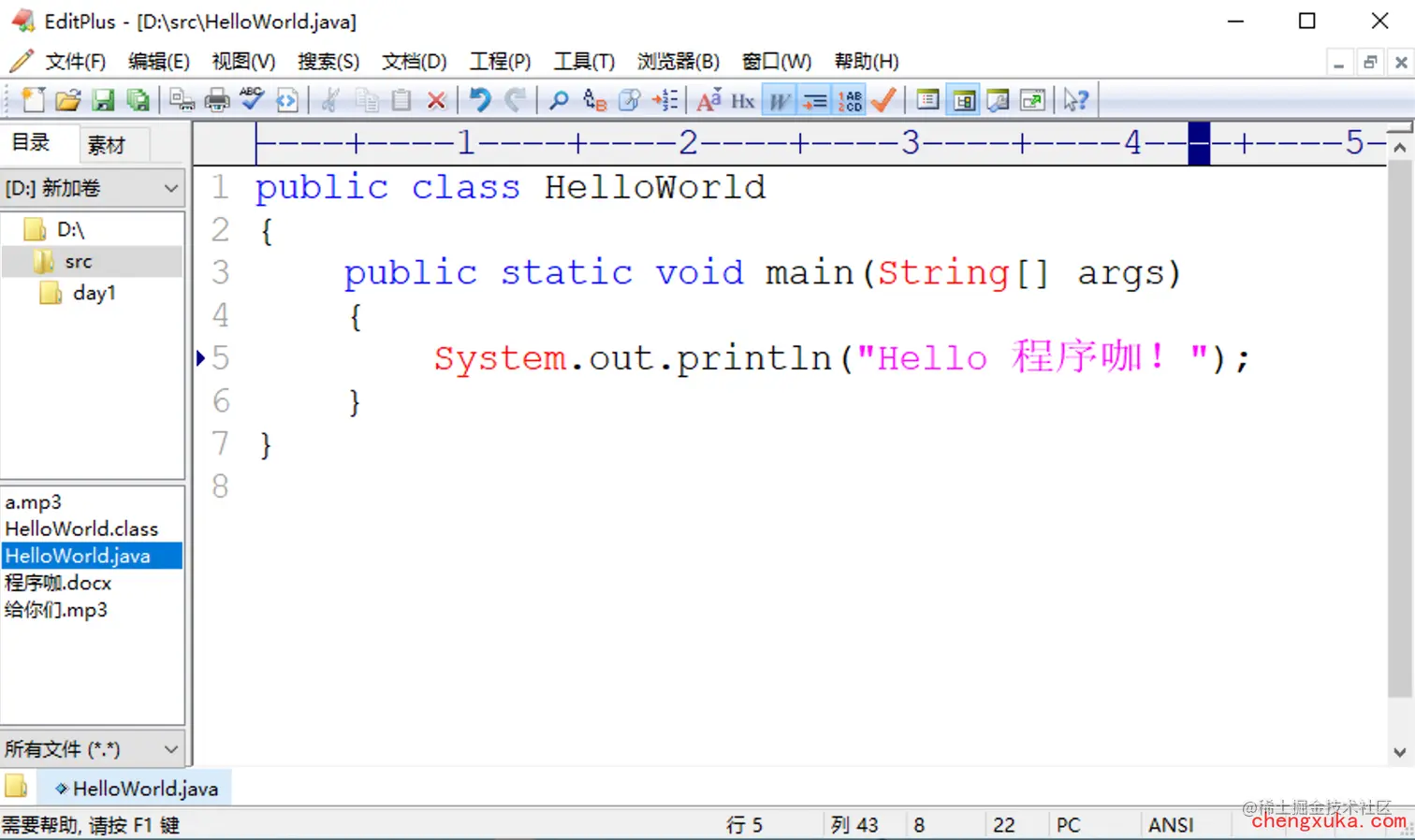Expand the src folder in the directory tree
1415x840 pixels.
(80, 261)
